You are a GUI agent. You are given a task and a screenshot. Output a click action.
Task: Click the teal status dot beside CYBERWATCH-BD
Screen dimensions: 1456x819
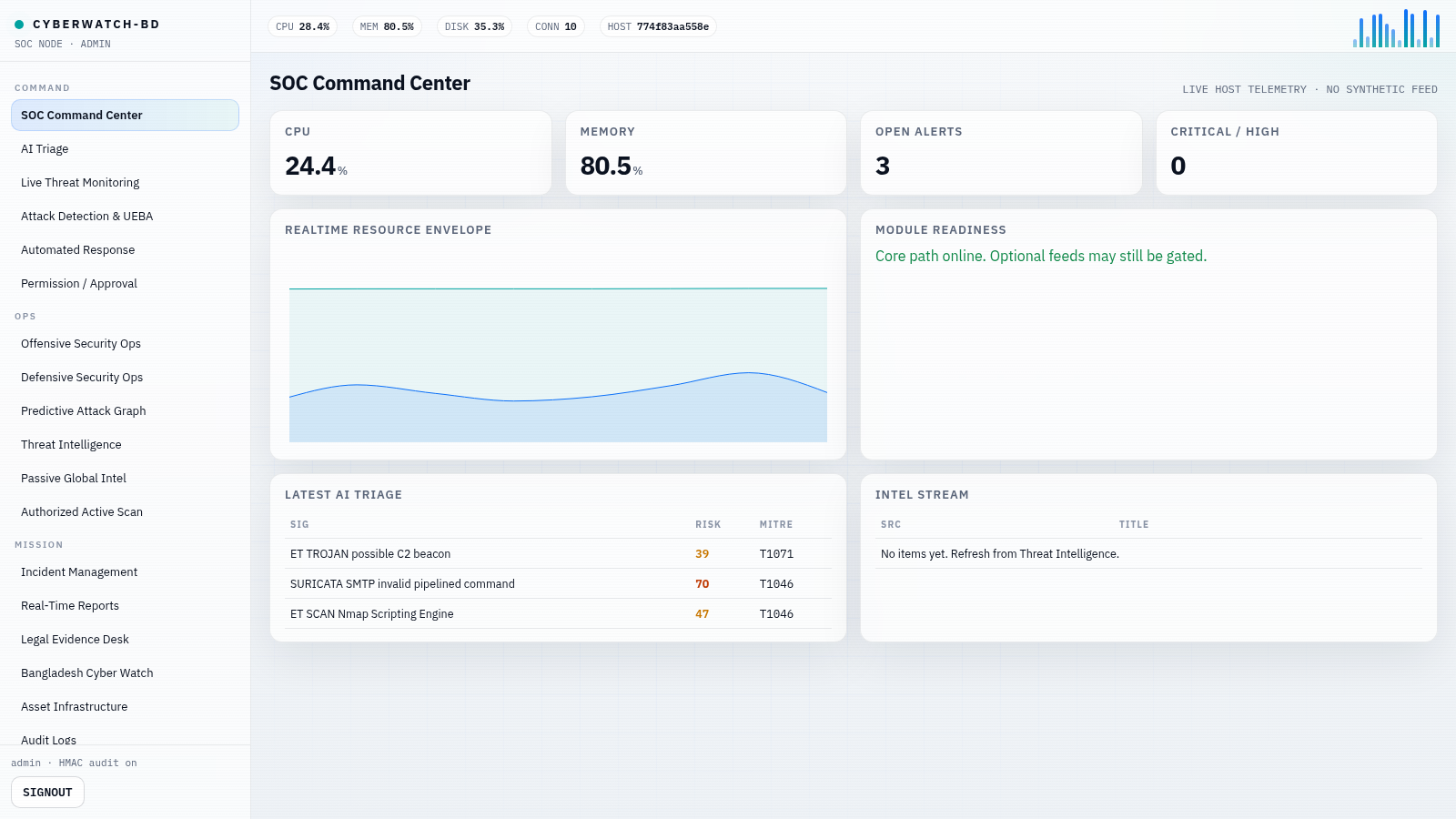click(x=19, y=25)
